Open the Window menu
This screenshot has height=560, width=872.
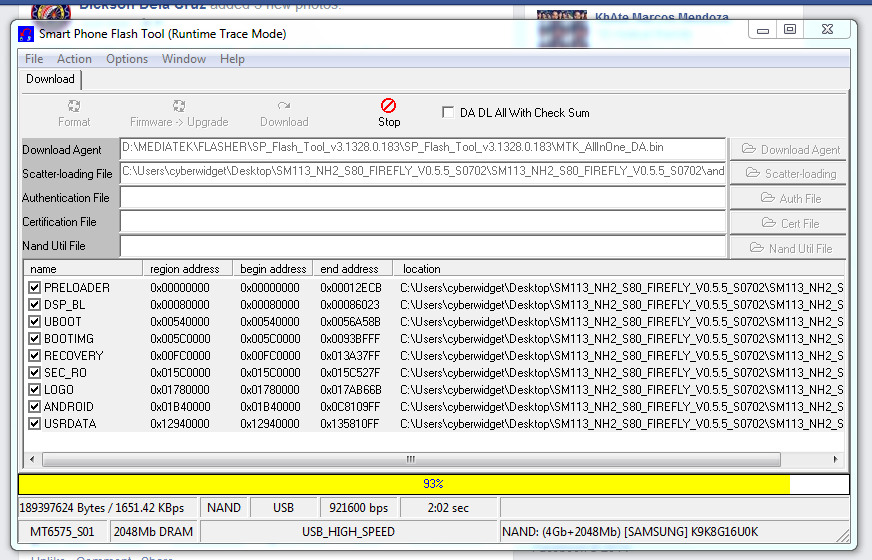click(184, 59)
